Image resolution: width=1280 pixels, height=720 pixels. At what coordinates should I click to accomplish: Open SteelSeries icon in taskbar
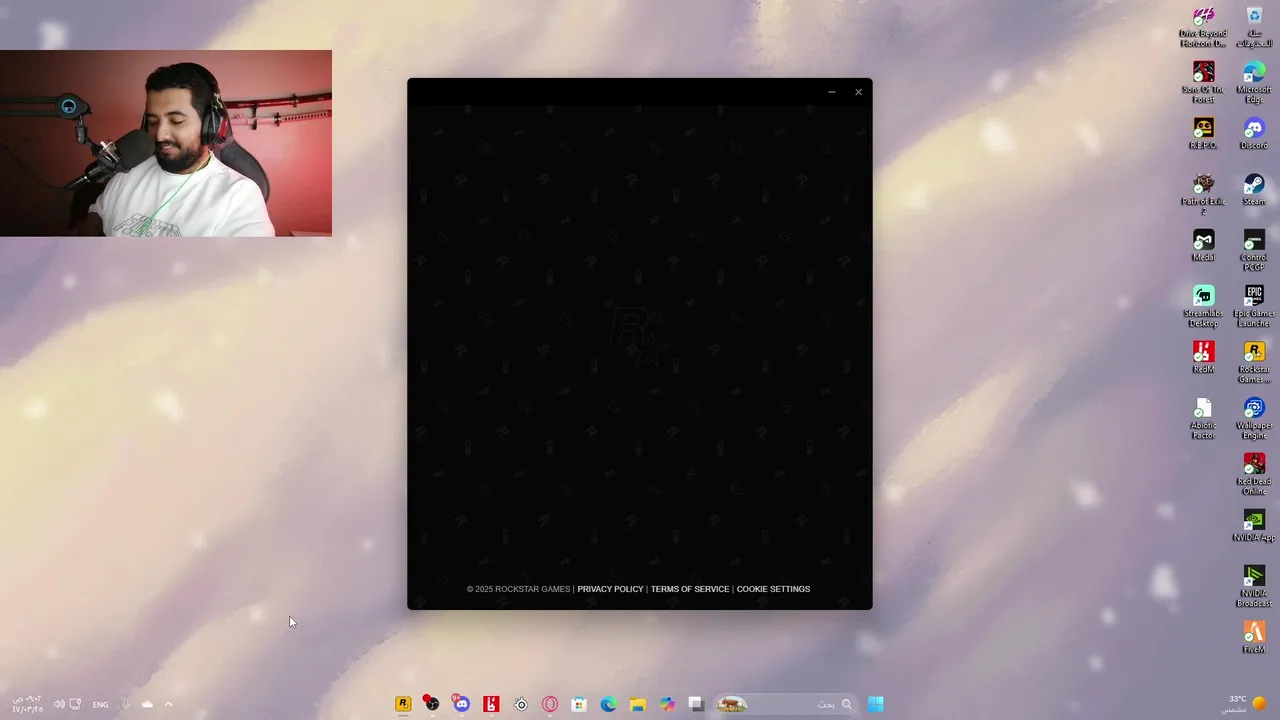(520, 704)
